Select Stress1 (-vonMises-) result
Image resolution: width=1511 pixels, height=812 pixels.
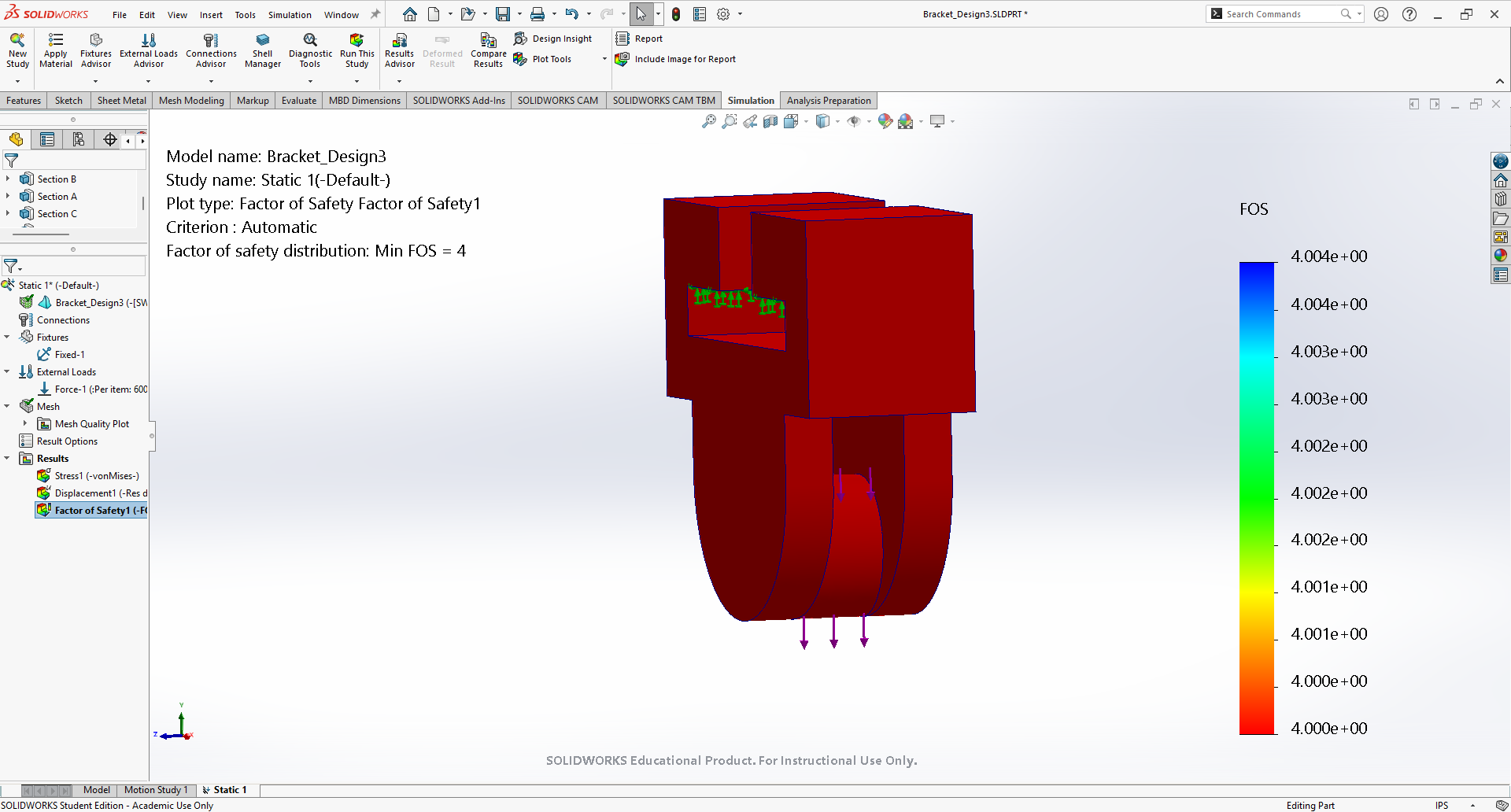(88, 476)
